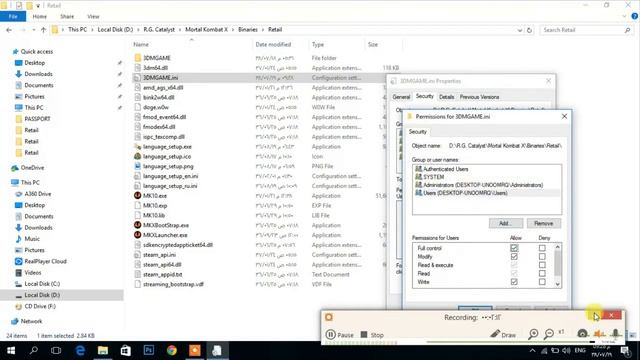Open Explorer help question mark icon
The height and width of the screenshot is (360, 640).
(634, 16)
